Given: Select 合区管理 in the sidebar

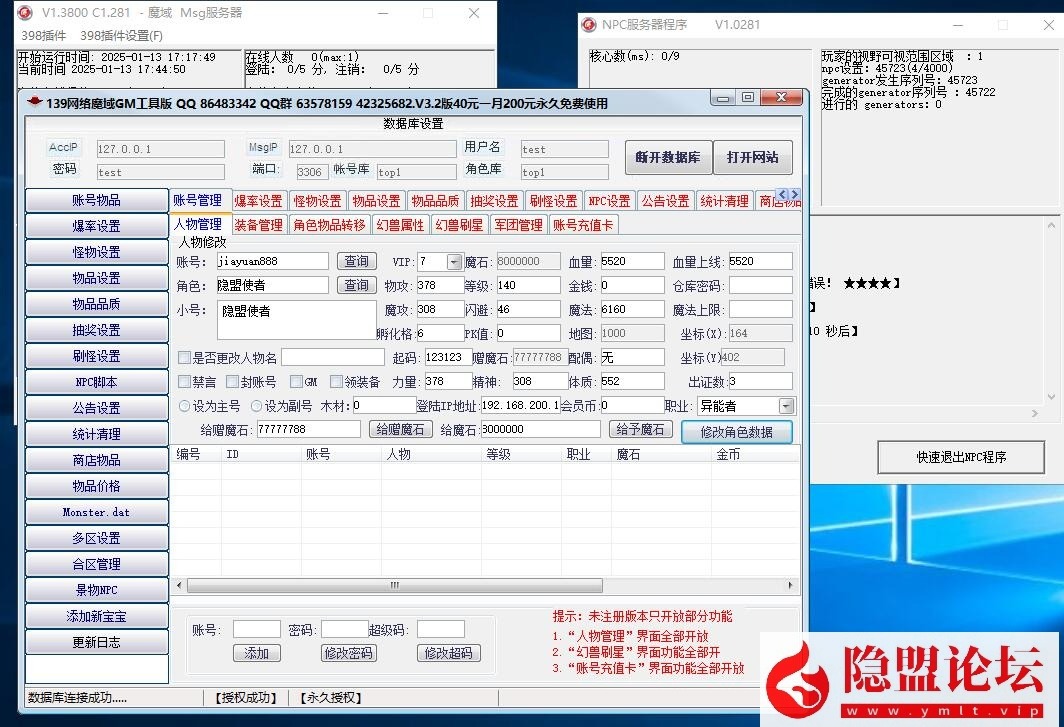Looking at the screenshot, I should point(96,564).
